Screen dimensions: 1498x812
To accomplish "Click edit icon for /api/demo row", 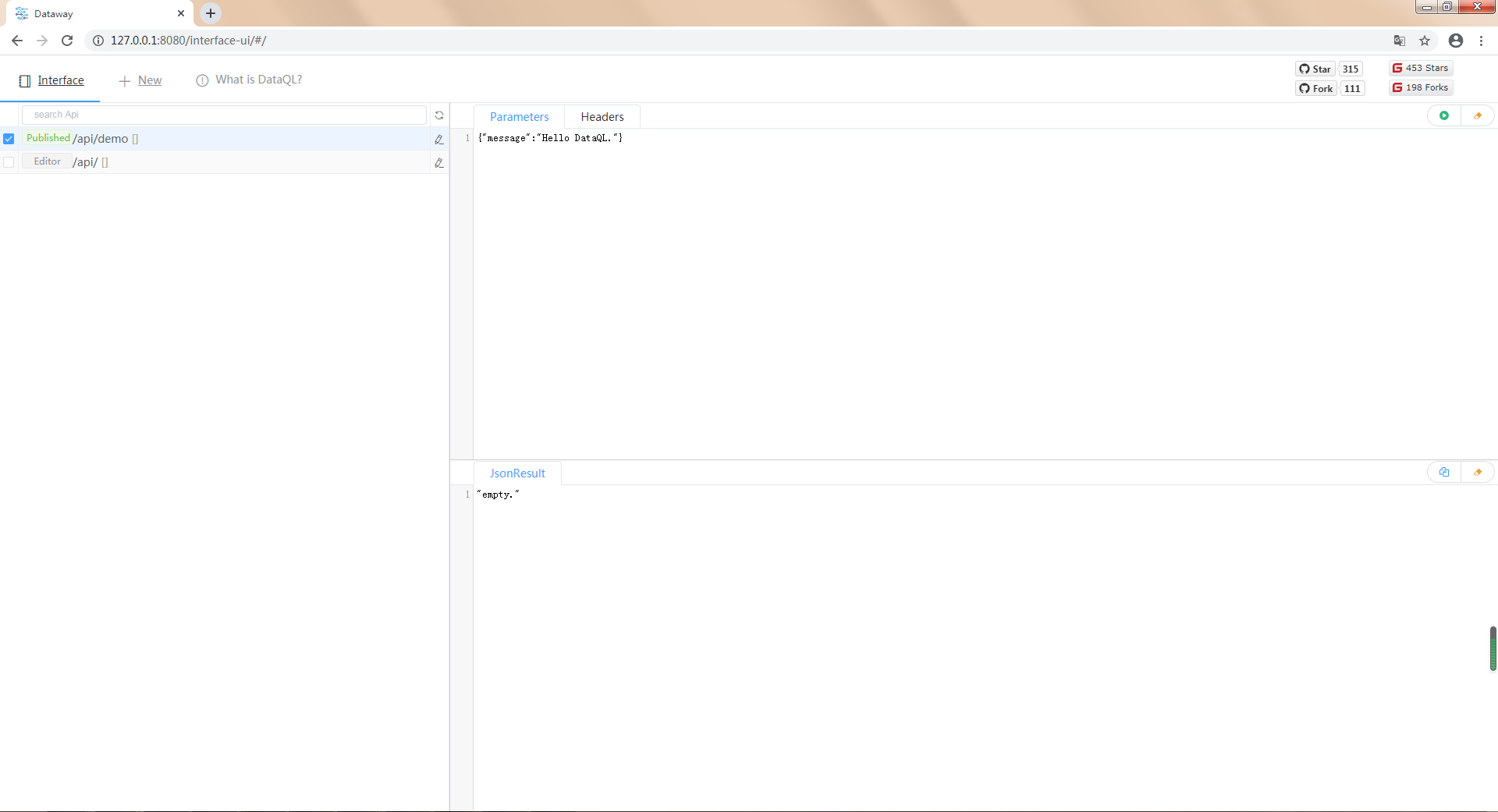I will pos(439,139).
